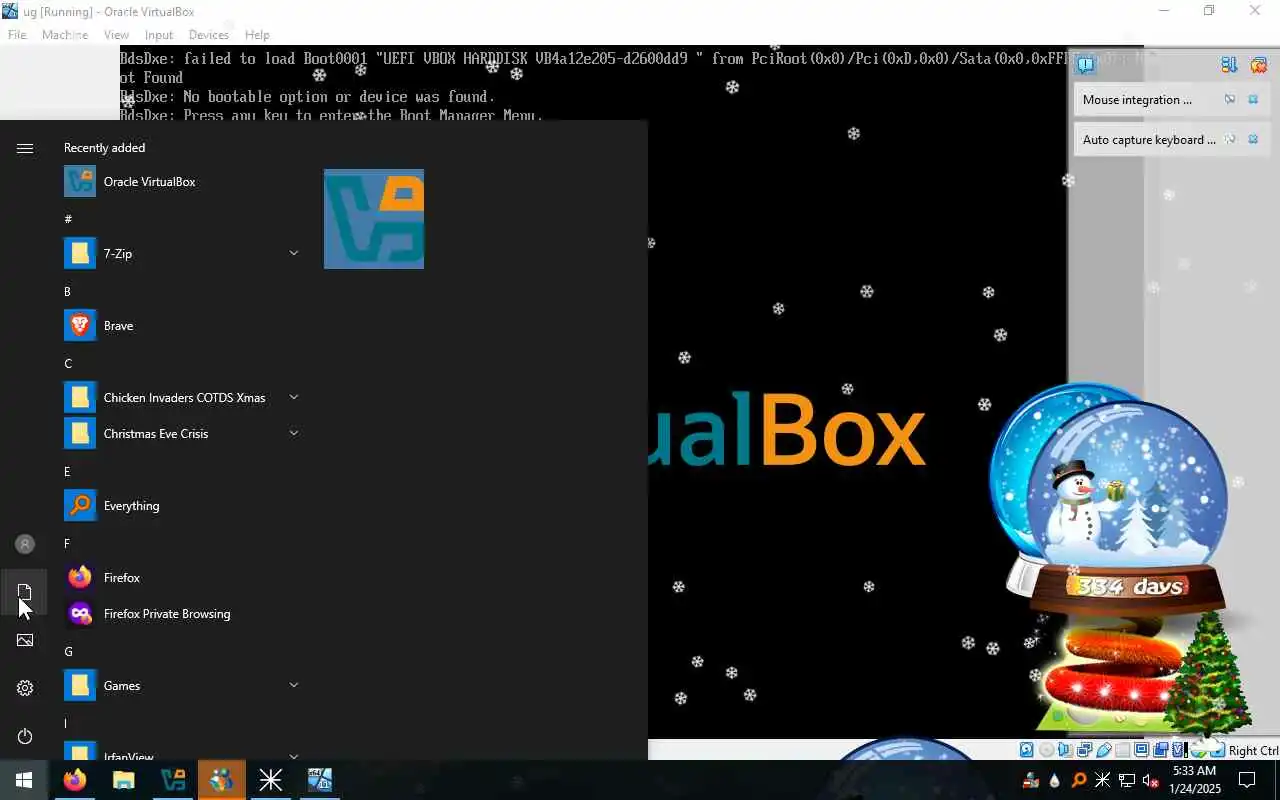Open the Windows Action Center notifications button
This screenshot has width=1280, height=800.
1247,780
